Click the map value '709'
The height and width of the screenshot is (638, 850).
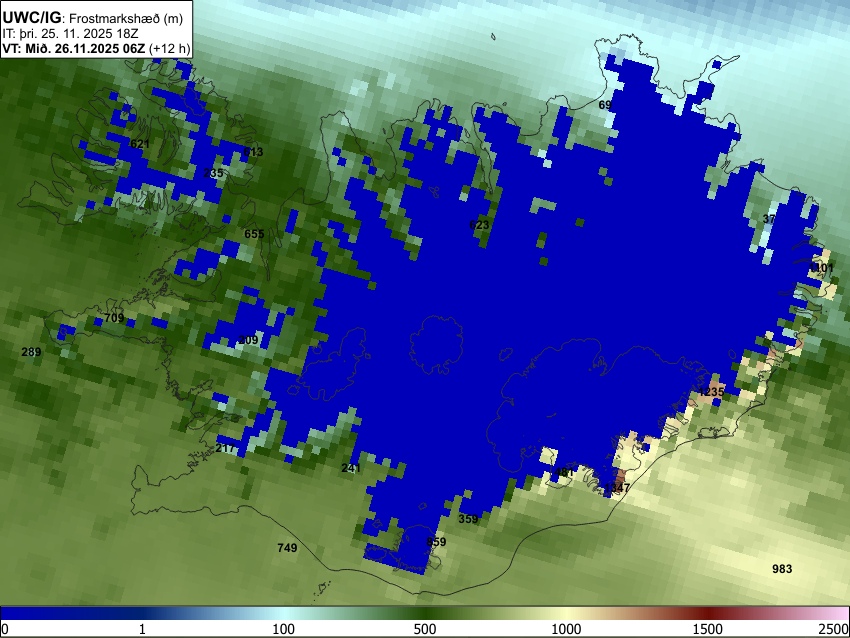114,318
